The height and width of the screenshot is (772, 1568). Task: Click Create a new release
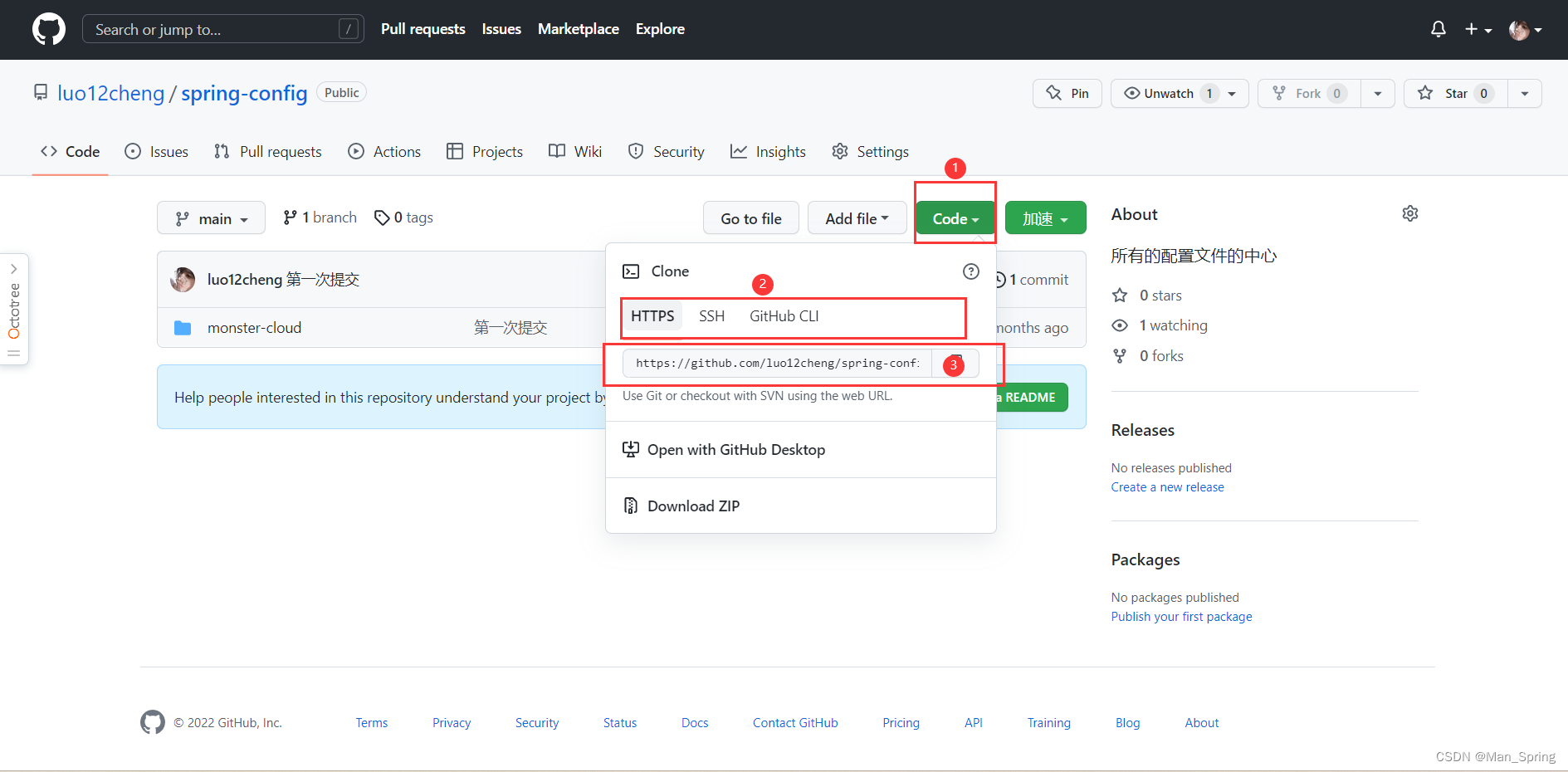(1168, 487)
